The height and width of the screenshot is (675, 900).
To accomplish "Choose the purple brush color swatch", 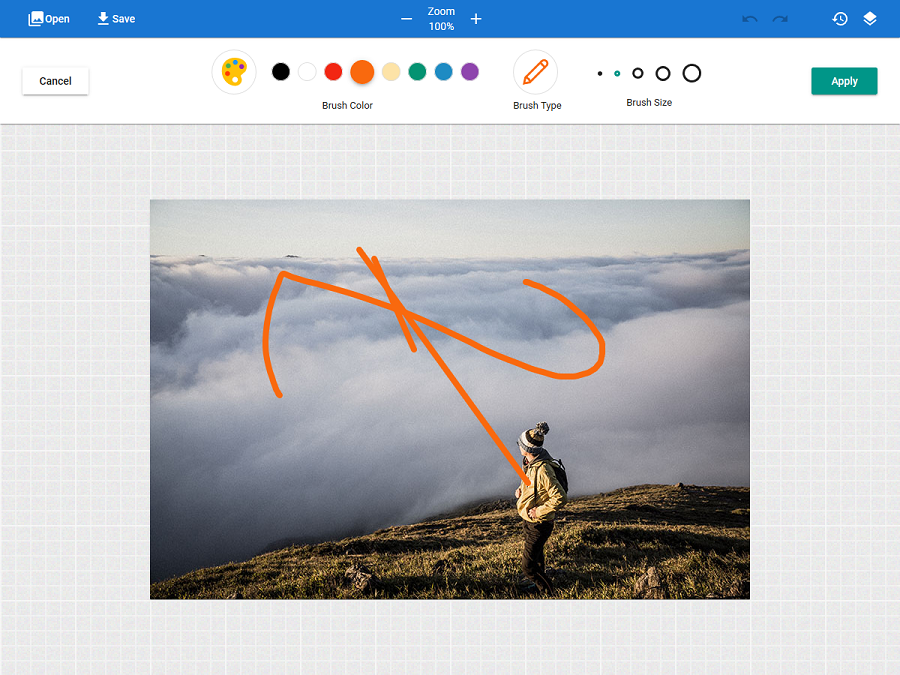I will pos(470,71).
